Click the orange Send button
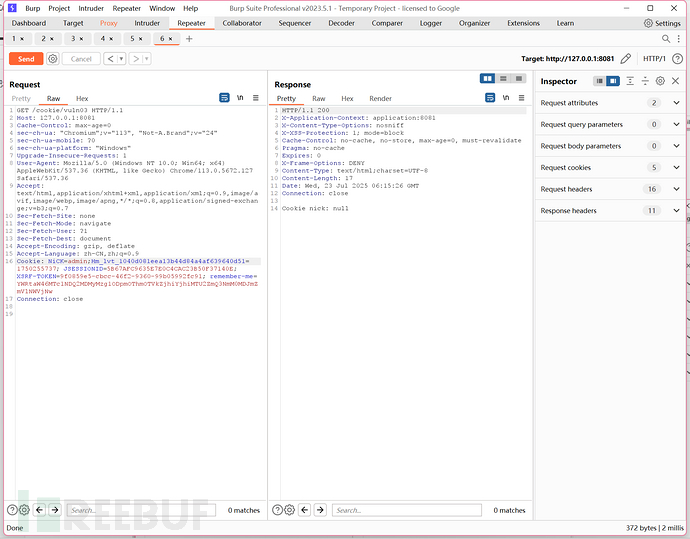The image size is (690, 539). point(26,59)
